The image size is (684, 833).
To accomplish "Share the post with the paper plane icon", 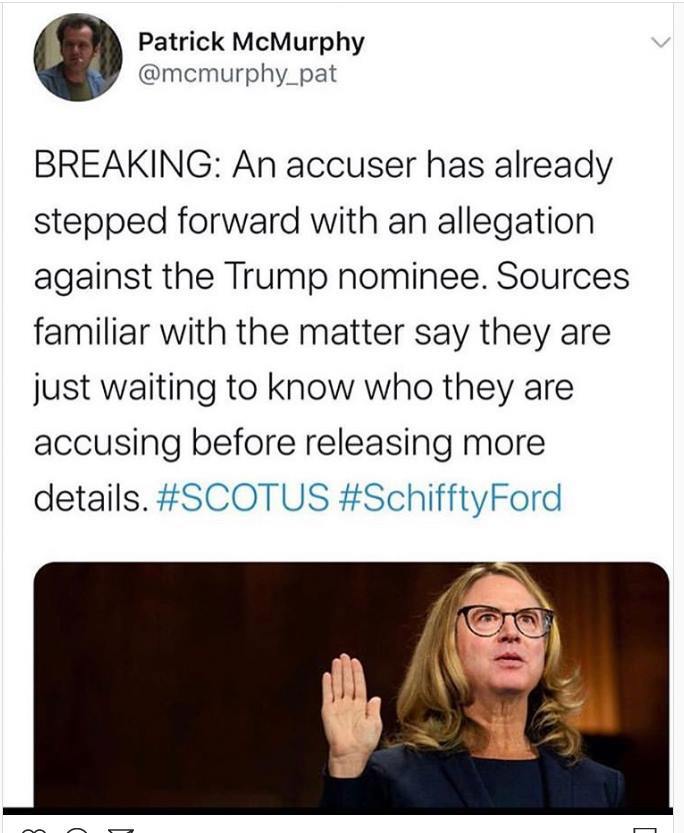I will coord(122,830).
